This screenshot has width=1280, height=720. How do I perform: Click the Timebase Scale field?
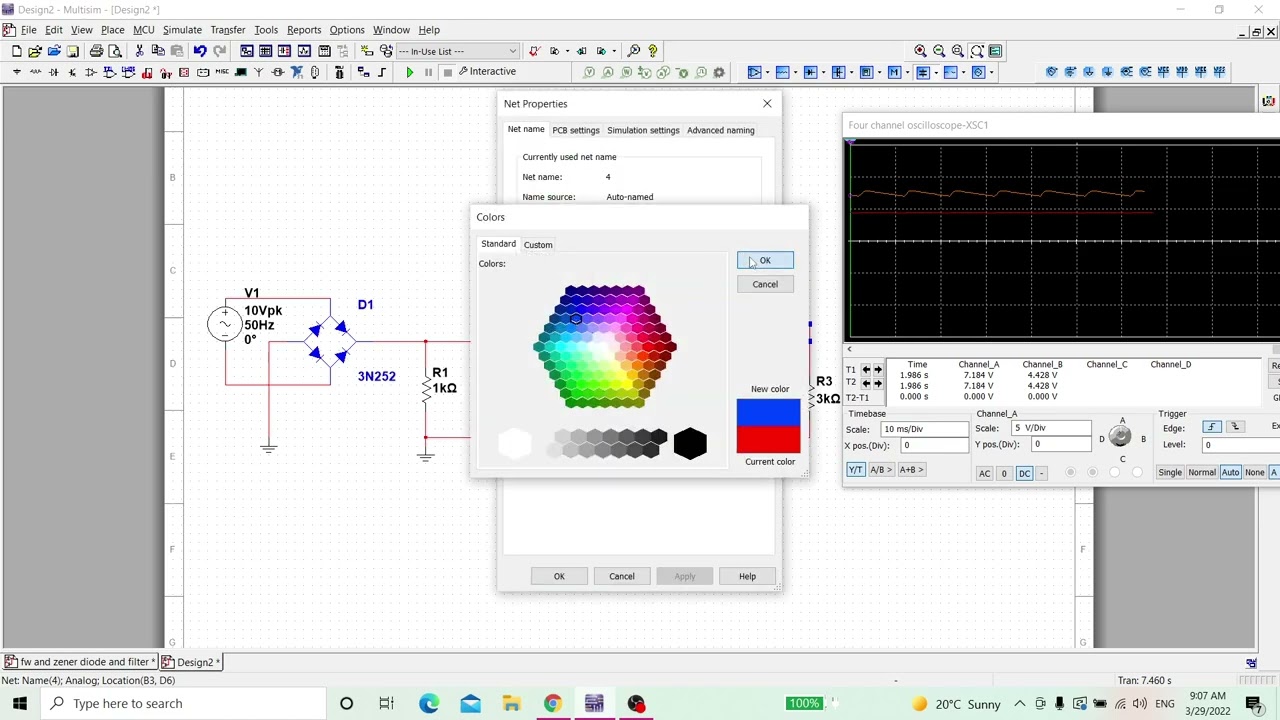(924, 429)
